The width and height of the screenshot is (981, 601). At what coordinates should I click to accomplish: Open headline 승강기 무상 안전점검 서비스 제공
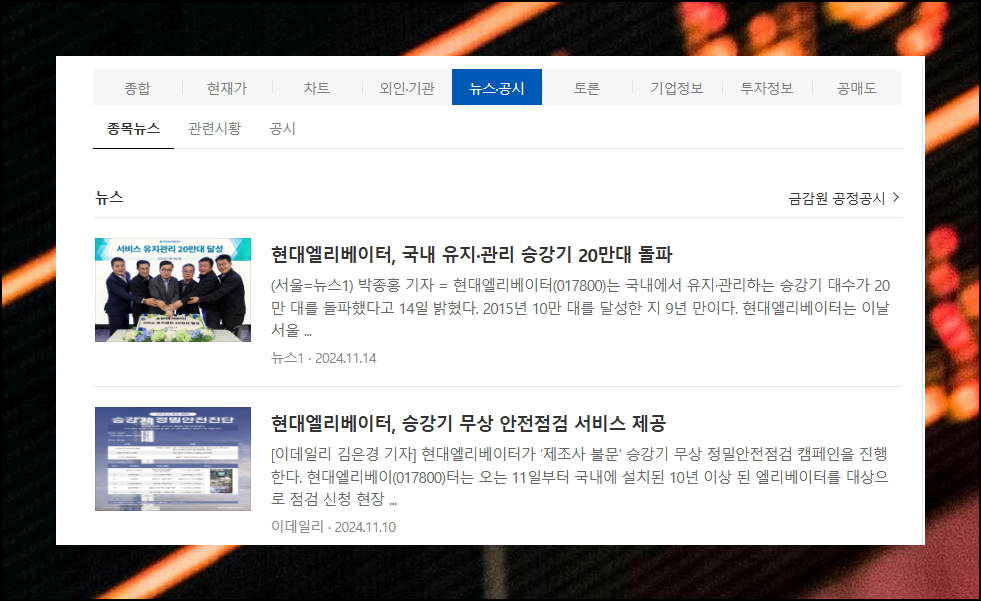click(469, 423)
